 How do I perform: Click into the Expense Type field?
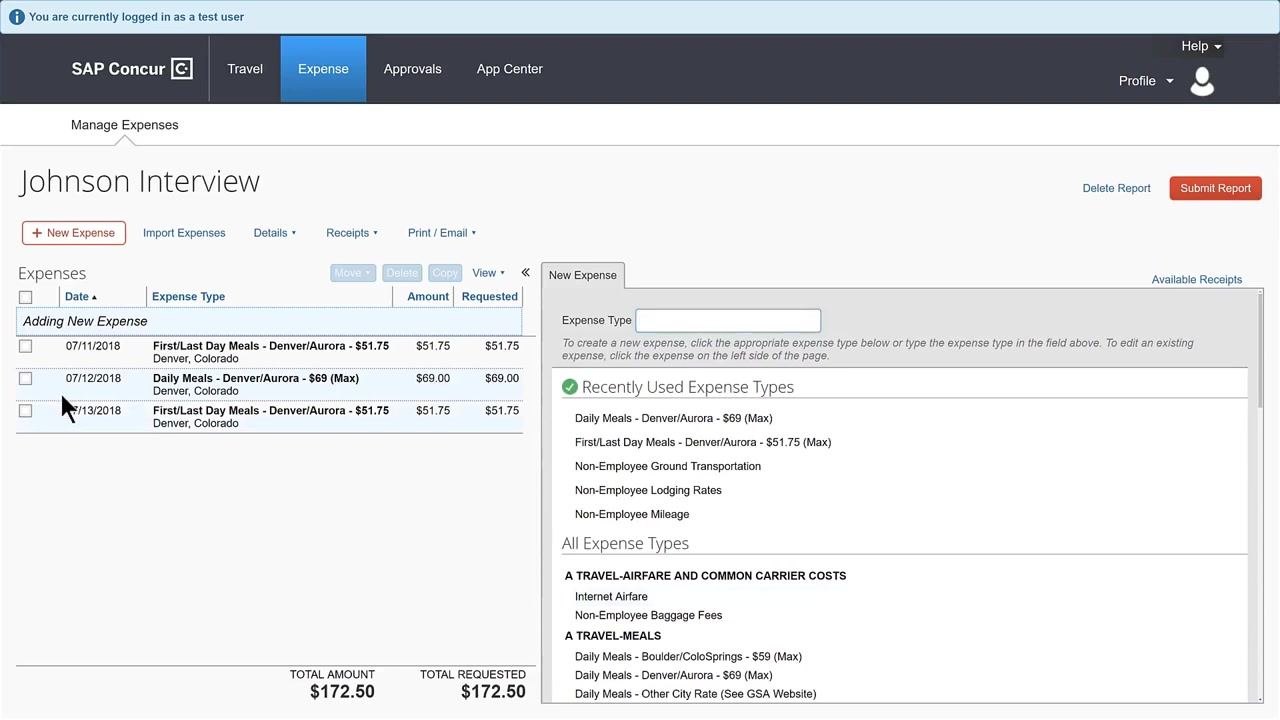[728, 320]
